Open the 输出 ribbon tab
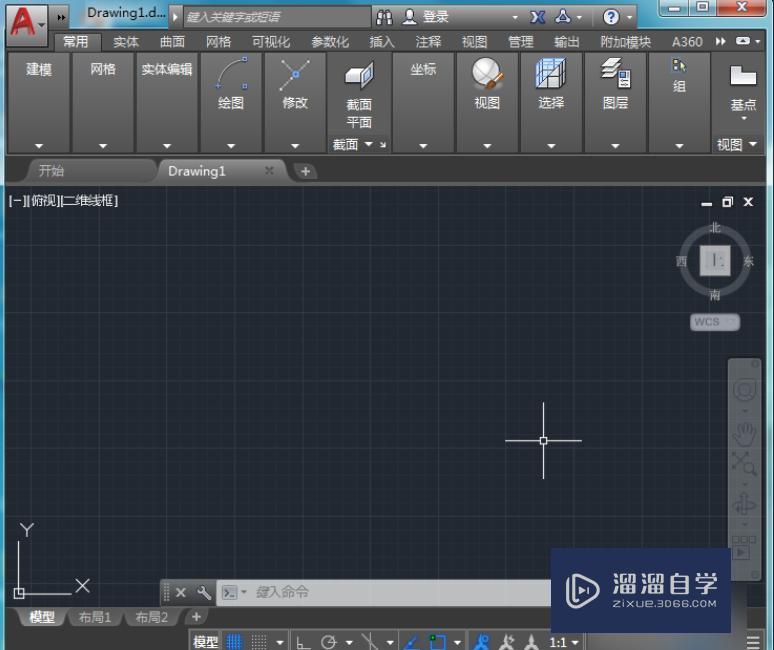 566,42
